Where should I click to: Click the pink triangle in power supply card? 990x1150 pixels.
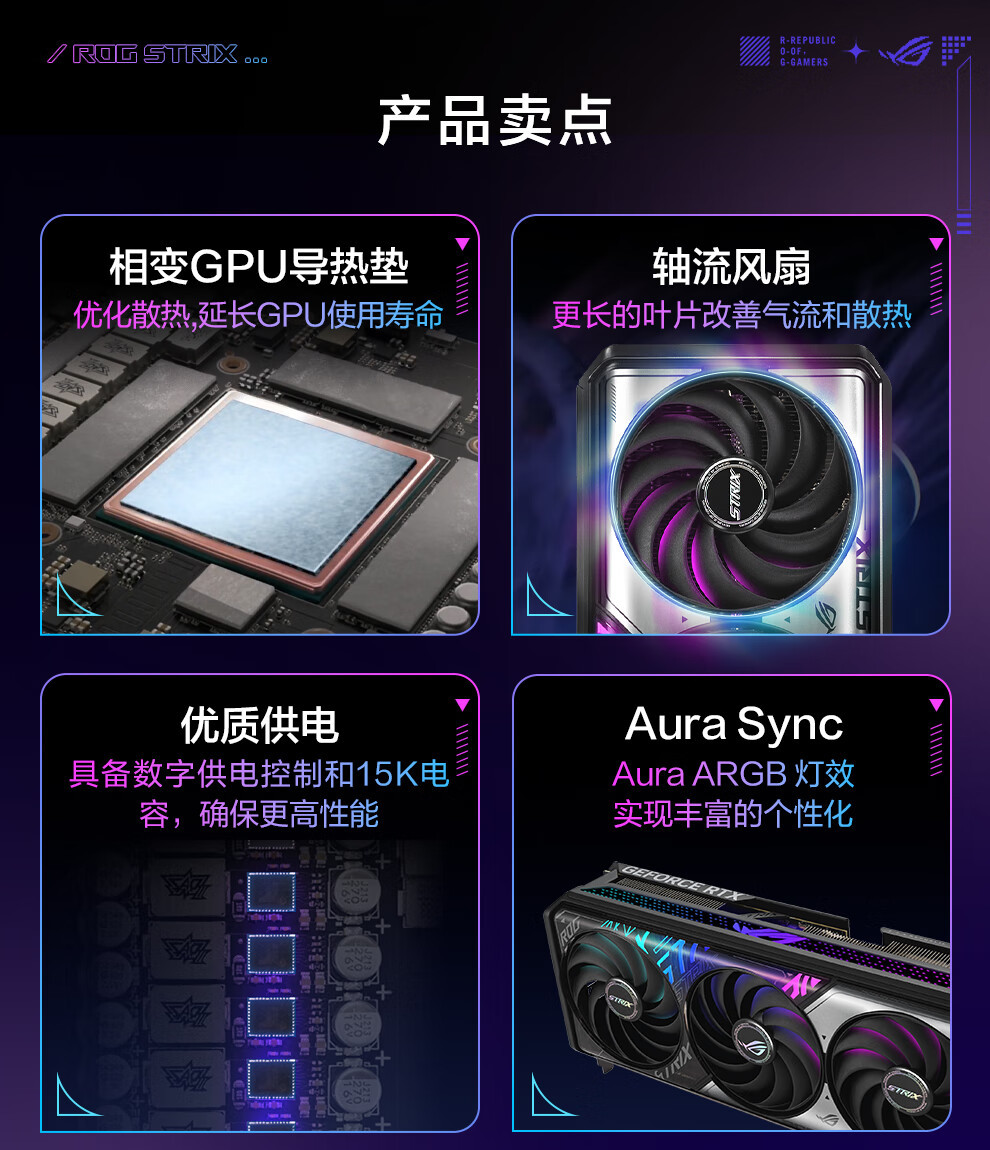pyautogui.click(x=462, y=705)
